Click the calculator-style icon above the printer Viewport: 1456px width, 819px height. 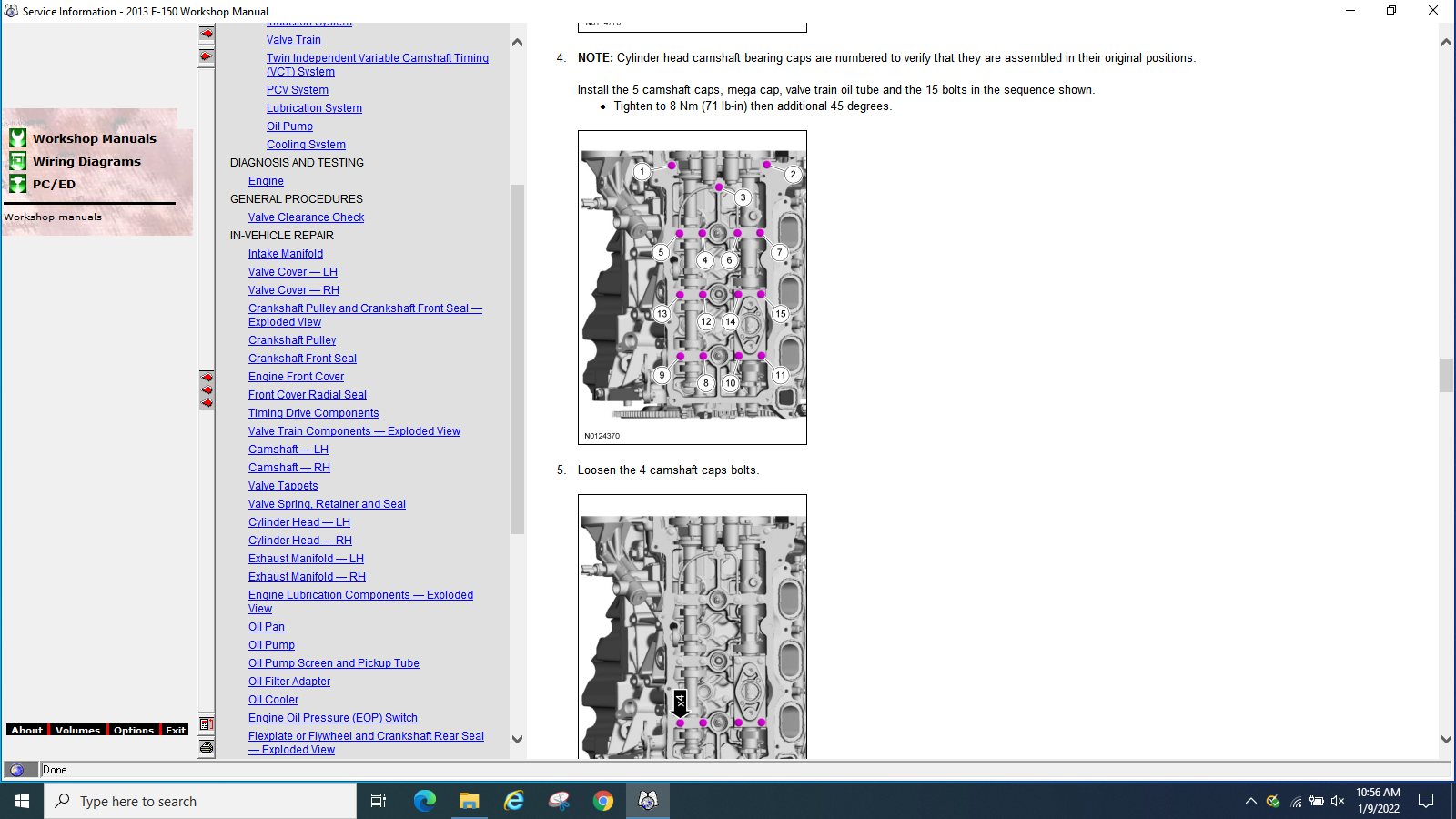[x=207, y=724]
